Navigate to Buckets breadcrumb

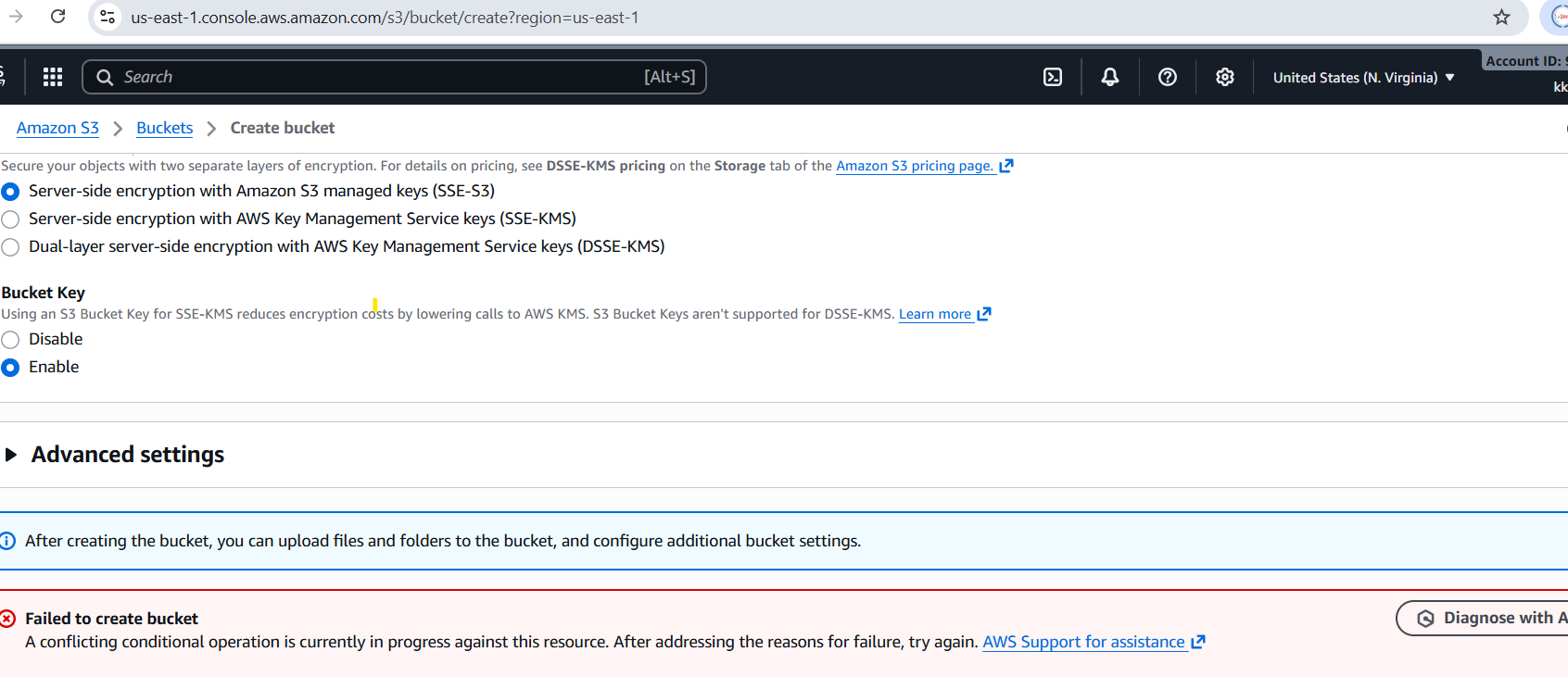pos(164,128)
